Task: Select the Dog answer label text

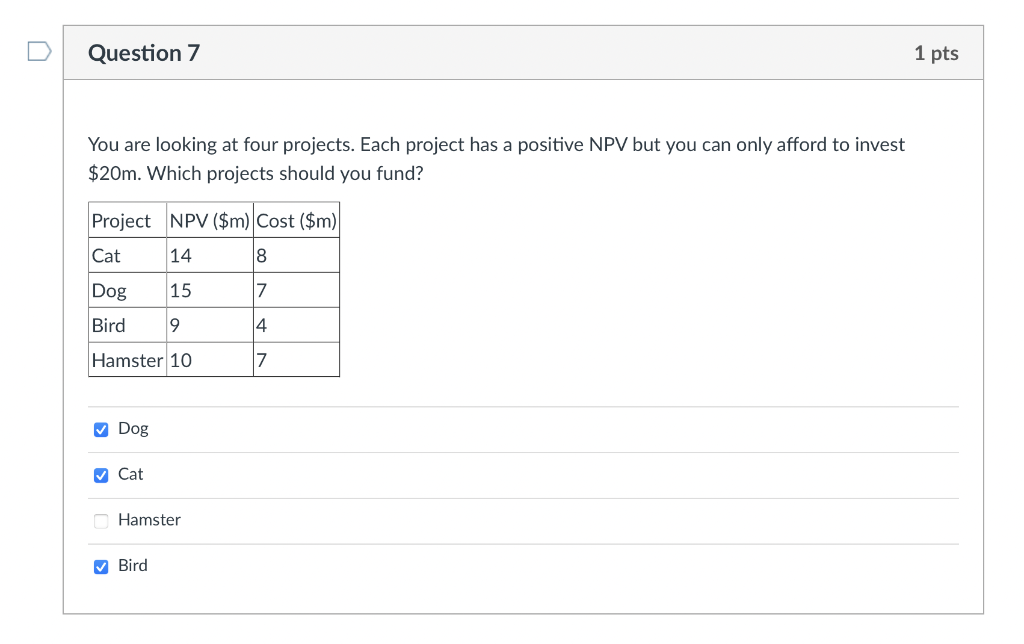Action: click(133, 428)
